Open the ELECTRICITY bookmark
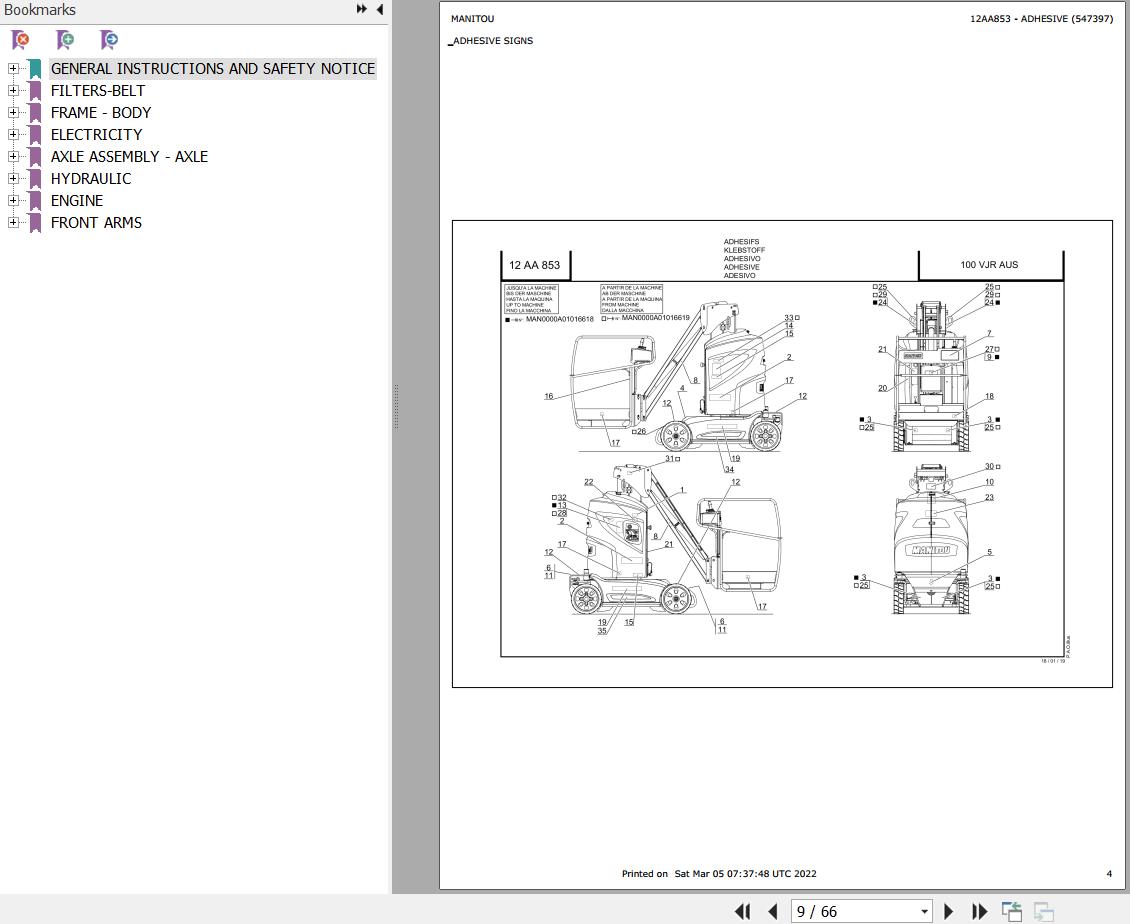Image resolution: width=1130 pixels, height=924 pixels. pyautogui.click(x=97, y=135)
